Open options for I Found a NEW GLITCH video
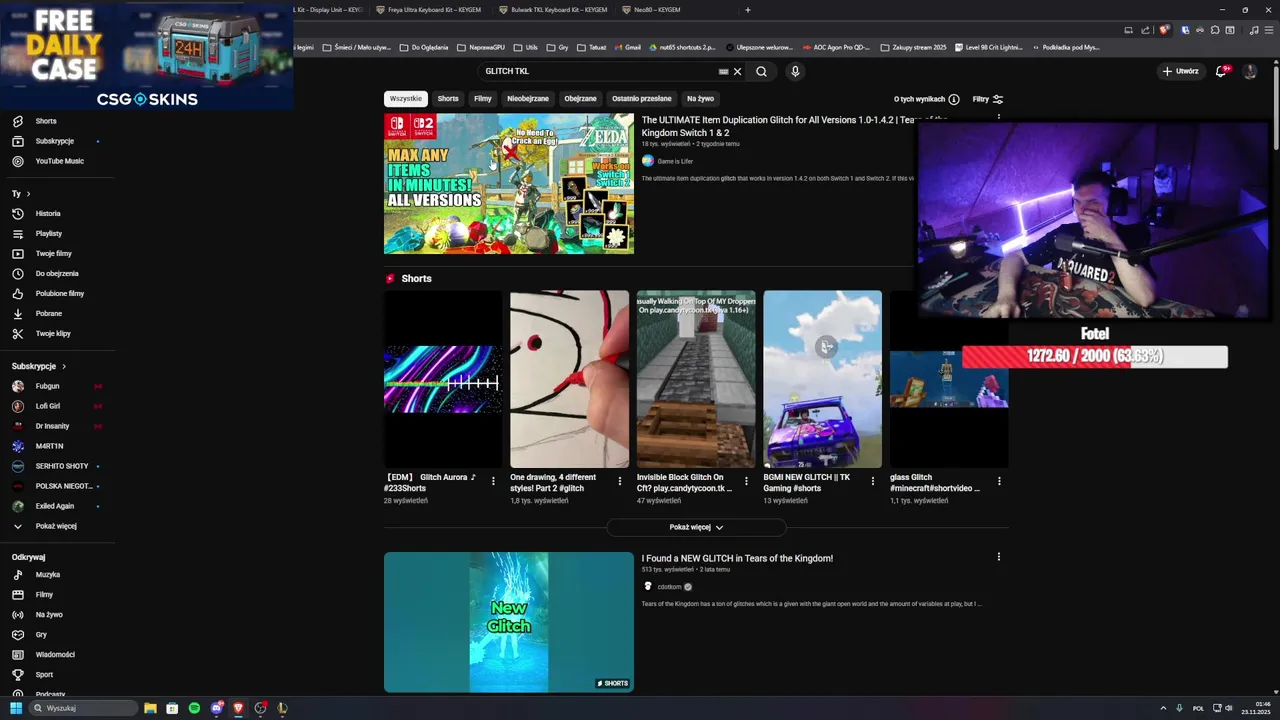 pyautogui.click(x=999, y=557)
